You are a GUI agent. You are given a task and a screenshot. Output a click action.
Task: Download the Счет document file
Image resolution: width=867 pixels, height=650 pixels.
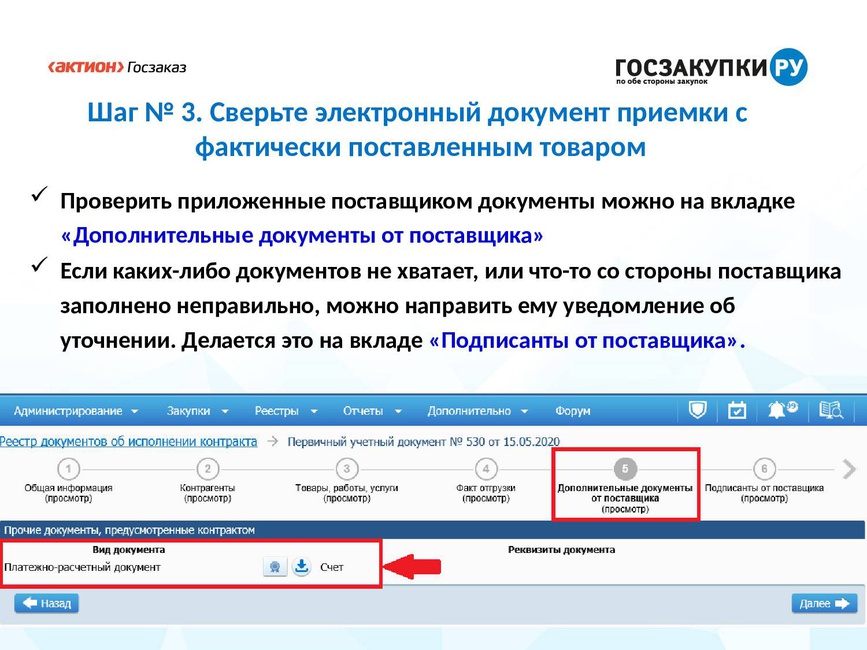301,567
